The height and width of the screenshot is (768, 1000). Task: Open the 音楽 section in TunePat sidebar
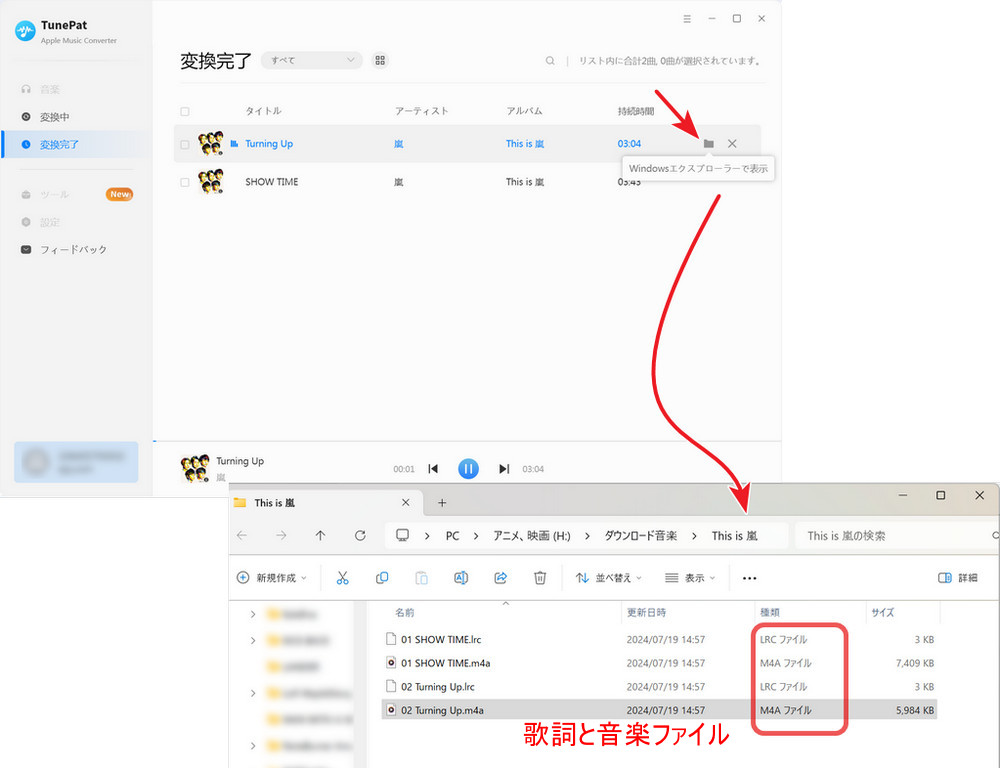point(50,89)
